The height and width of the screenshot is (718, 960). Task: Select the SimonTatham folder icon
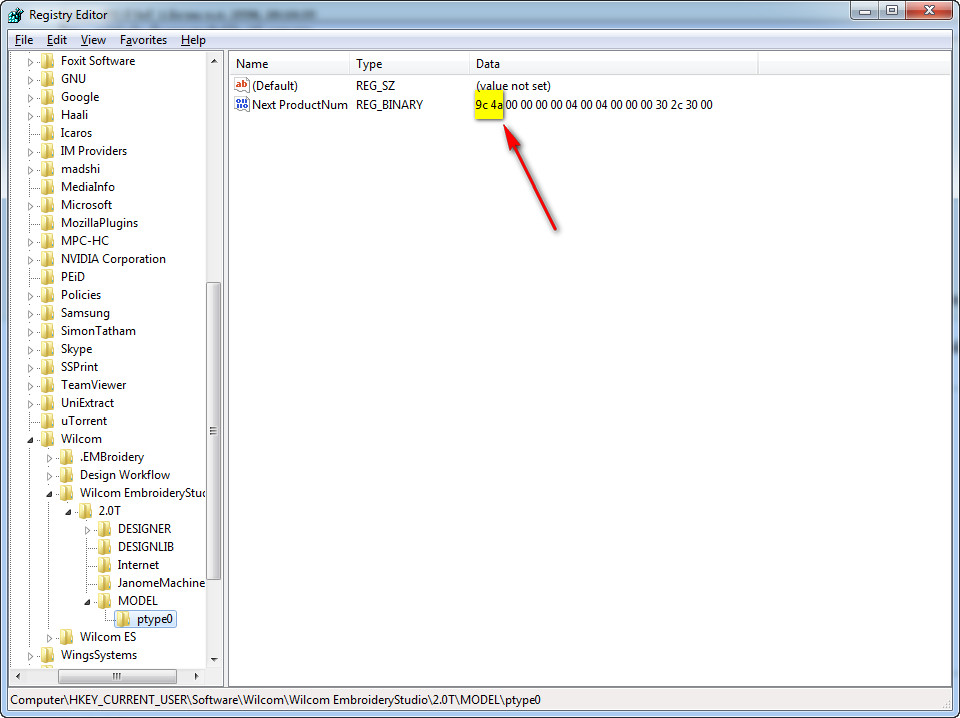point(48,331)
